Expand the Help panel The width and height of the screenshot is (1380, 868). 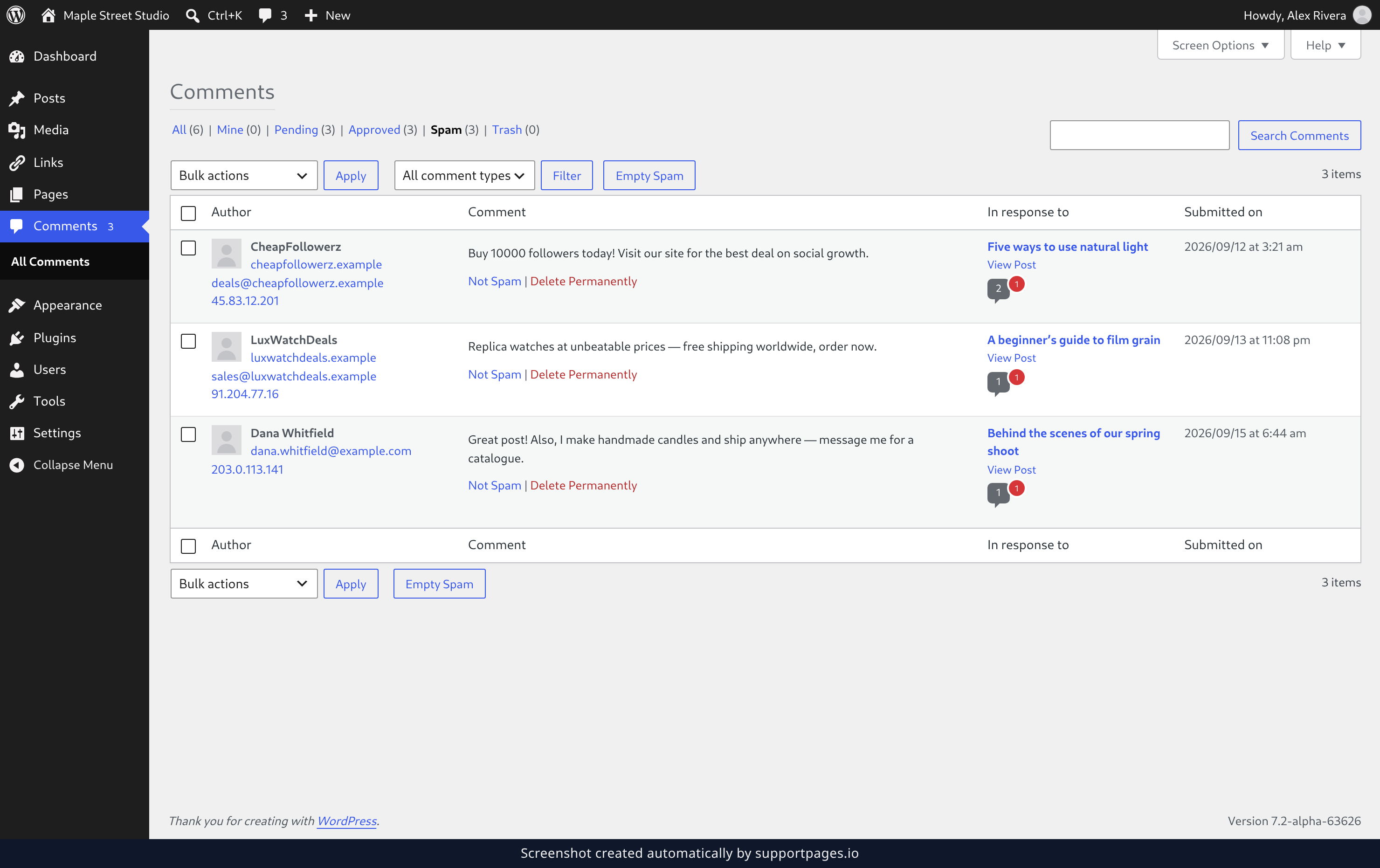[x=1325, y=45]
